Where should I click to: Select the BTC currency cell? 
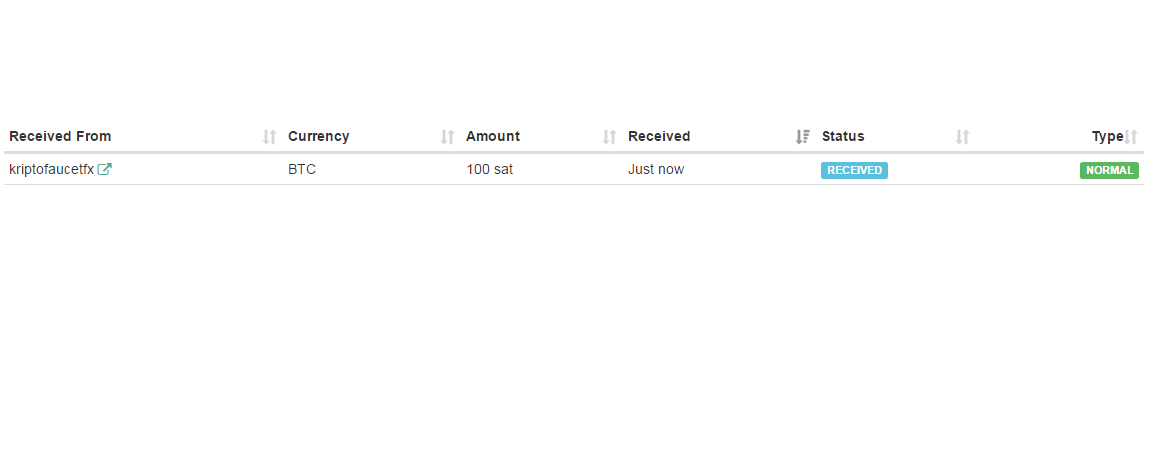pyautogui.click(x=302, y=170)
